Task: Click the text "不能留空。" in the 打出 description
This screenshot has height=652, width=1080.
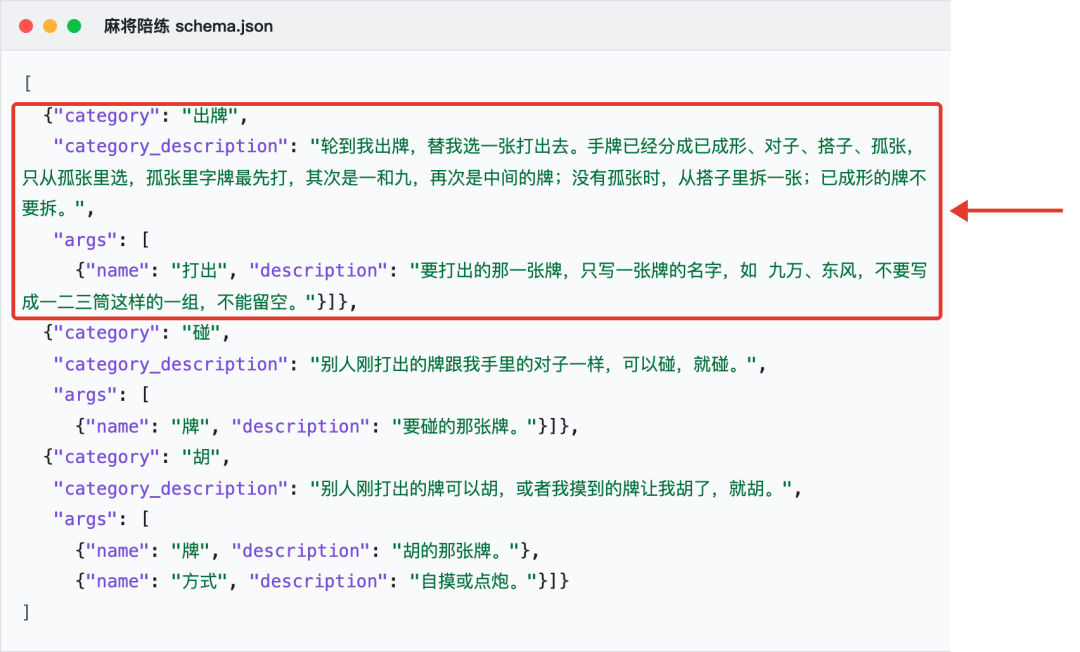Action: coord(262,302)
